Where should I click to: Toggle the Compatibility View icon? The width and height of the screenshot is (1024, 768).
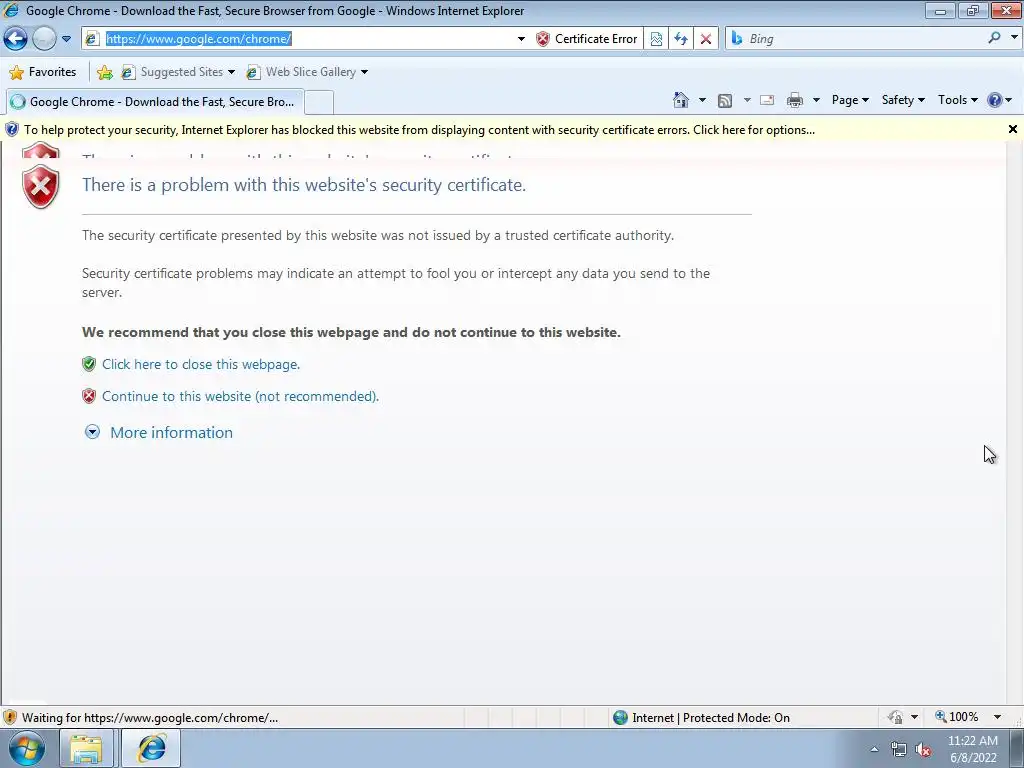coord(656,39)
